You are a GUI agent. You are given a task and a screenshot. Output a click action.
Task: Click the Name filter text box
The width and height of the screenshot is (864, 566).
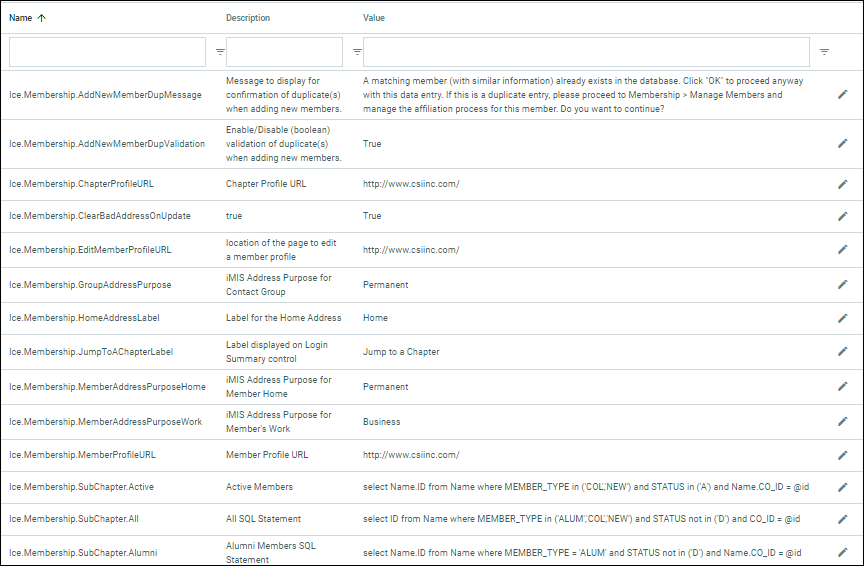107,52
